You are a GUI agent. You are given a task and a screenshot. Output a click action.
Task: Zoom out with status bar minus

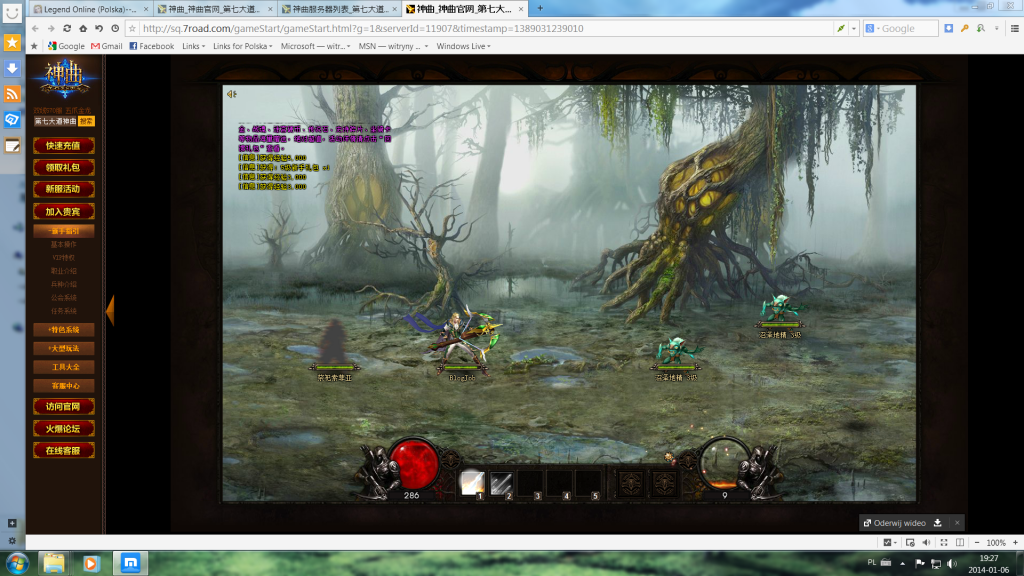[x=977, y=543]
